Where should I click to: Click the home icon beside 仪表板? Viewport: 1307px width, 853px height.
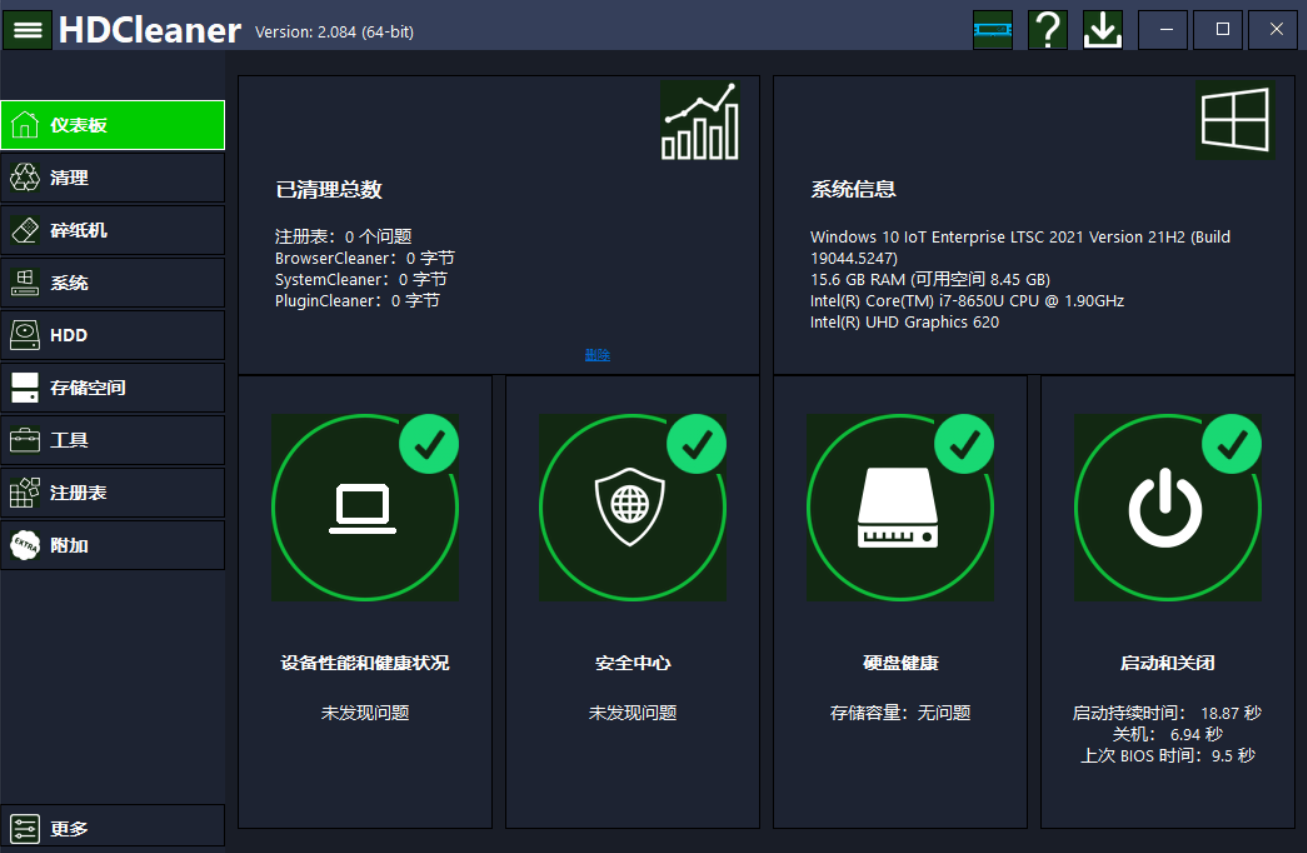tap(25, 125)
